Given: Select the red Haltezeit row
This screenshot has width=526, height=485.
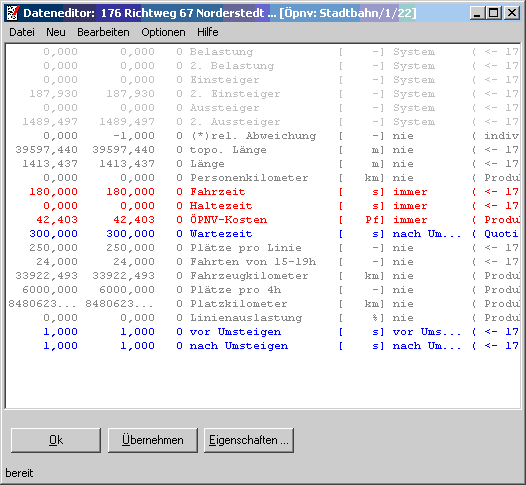Looking at the screenshot, I should coord(263,206).
